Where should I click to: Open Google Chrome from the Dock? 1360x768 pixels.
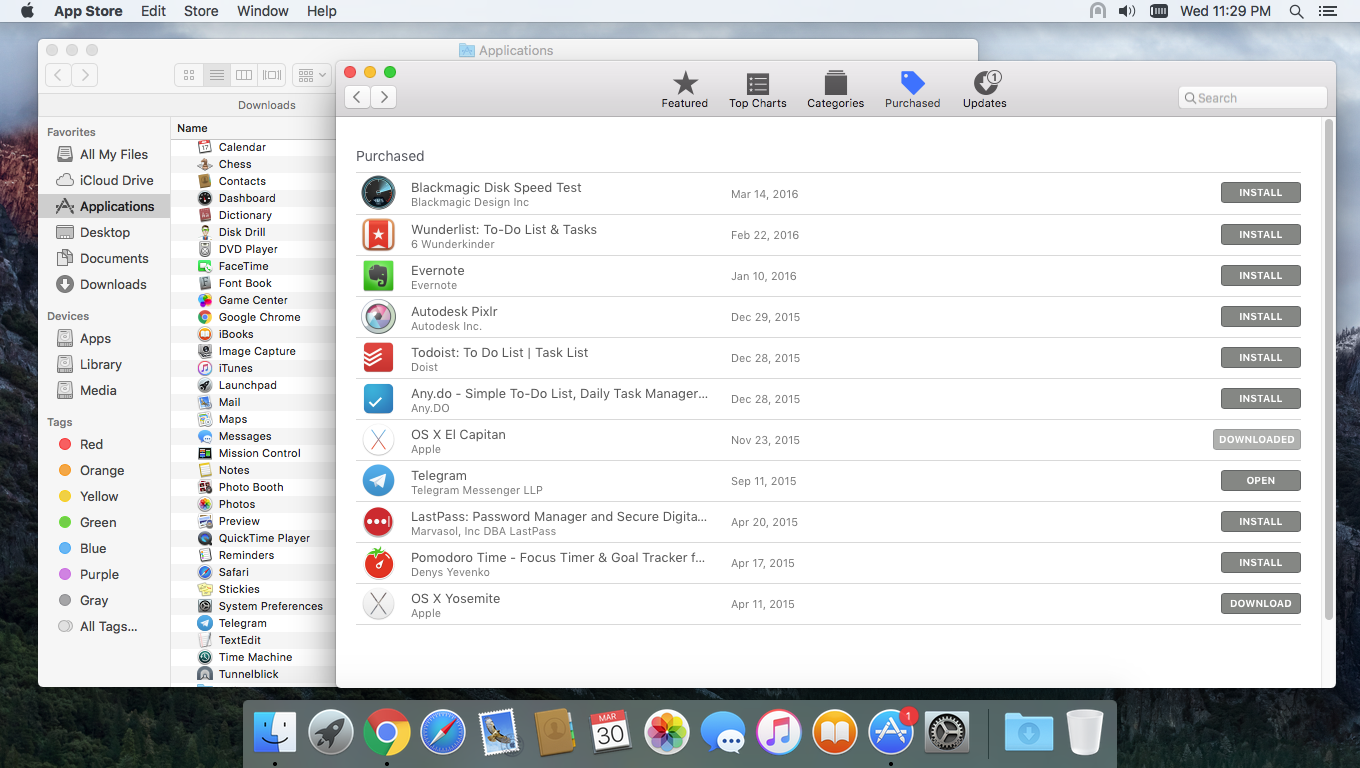[x=386, y=733]
